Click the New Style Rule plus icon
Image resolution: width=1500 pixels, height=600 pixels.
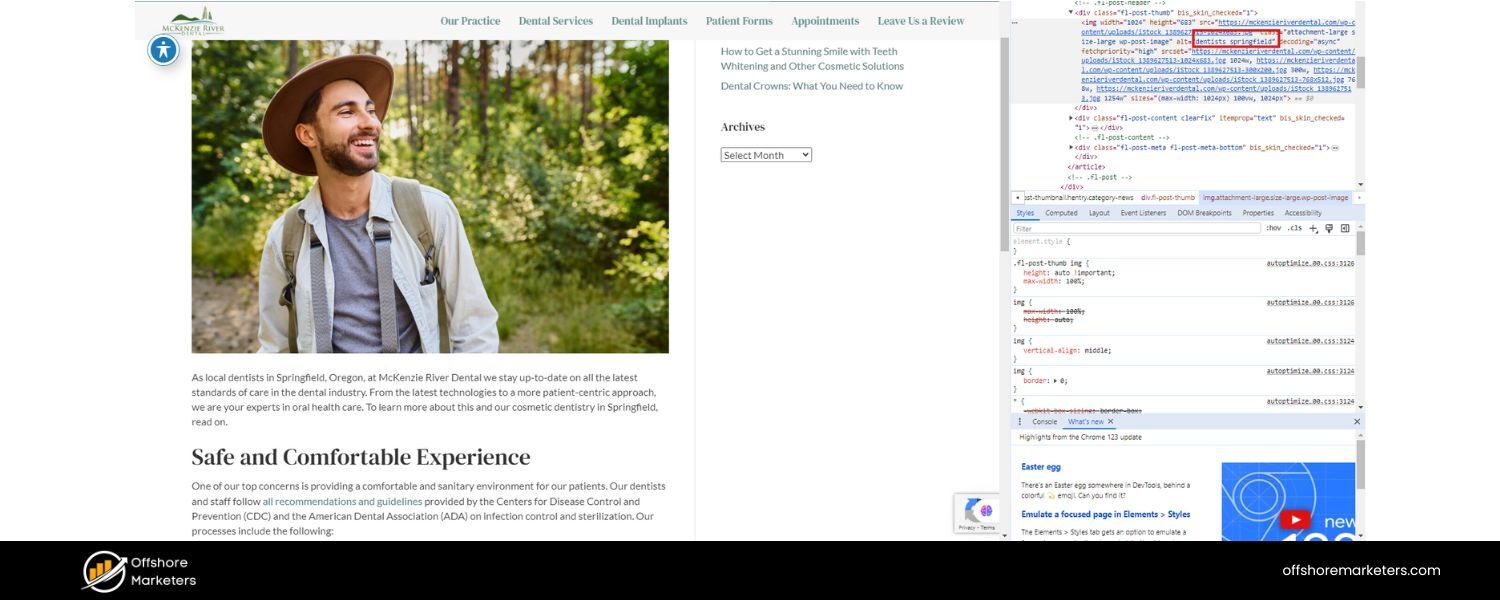[1313, 227]
